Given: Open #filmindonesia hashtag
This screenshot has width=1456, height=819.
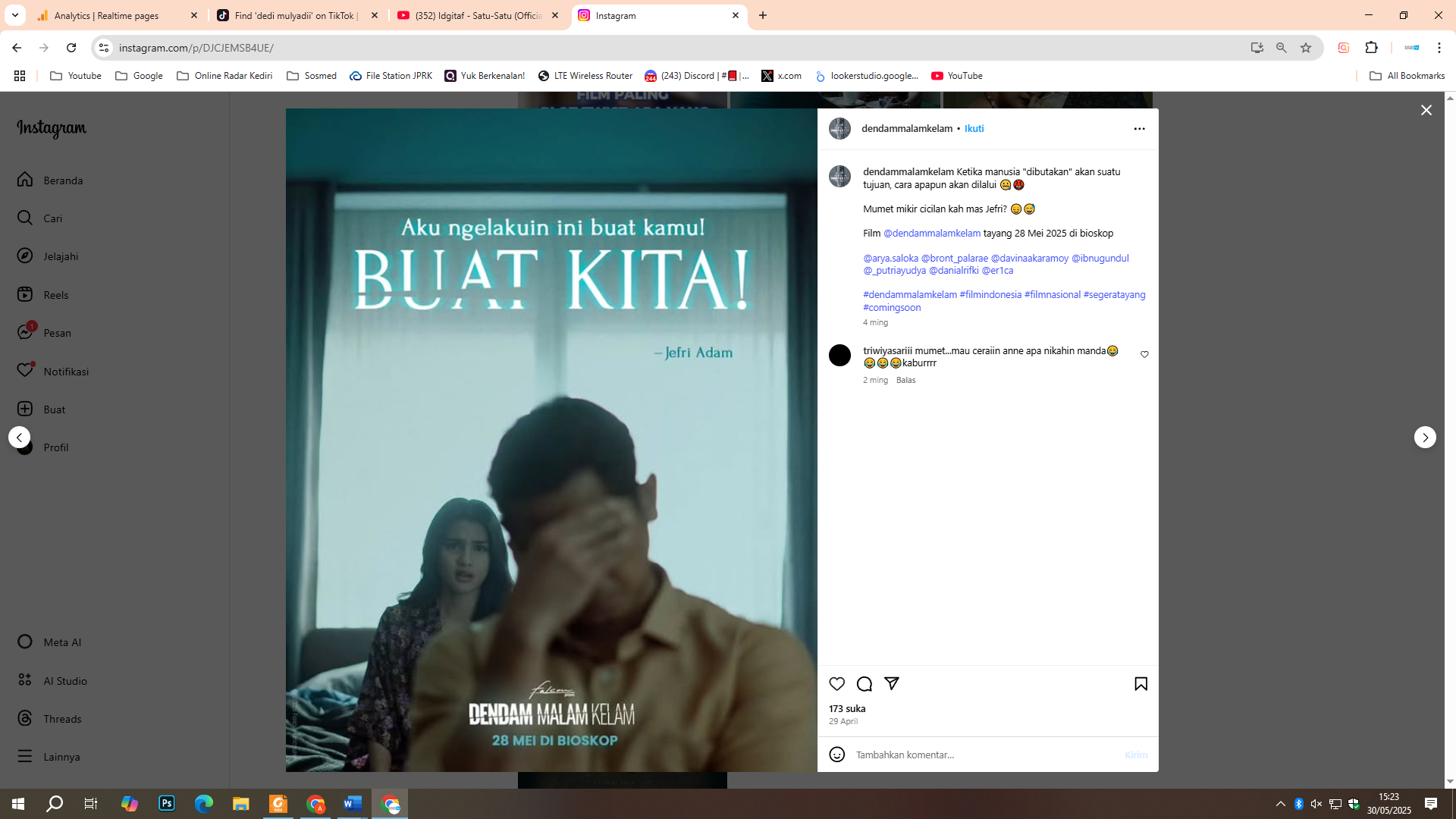Looking at the screenshot, I should 990,295.
